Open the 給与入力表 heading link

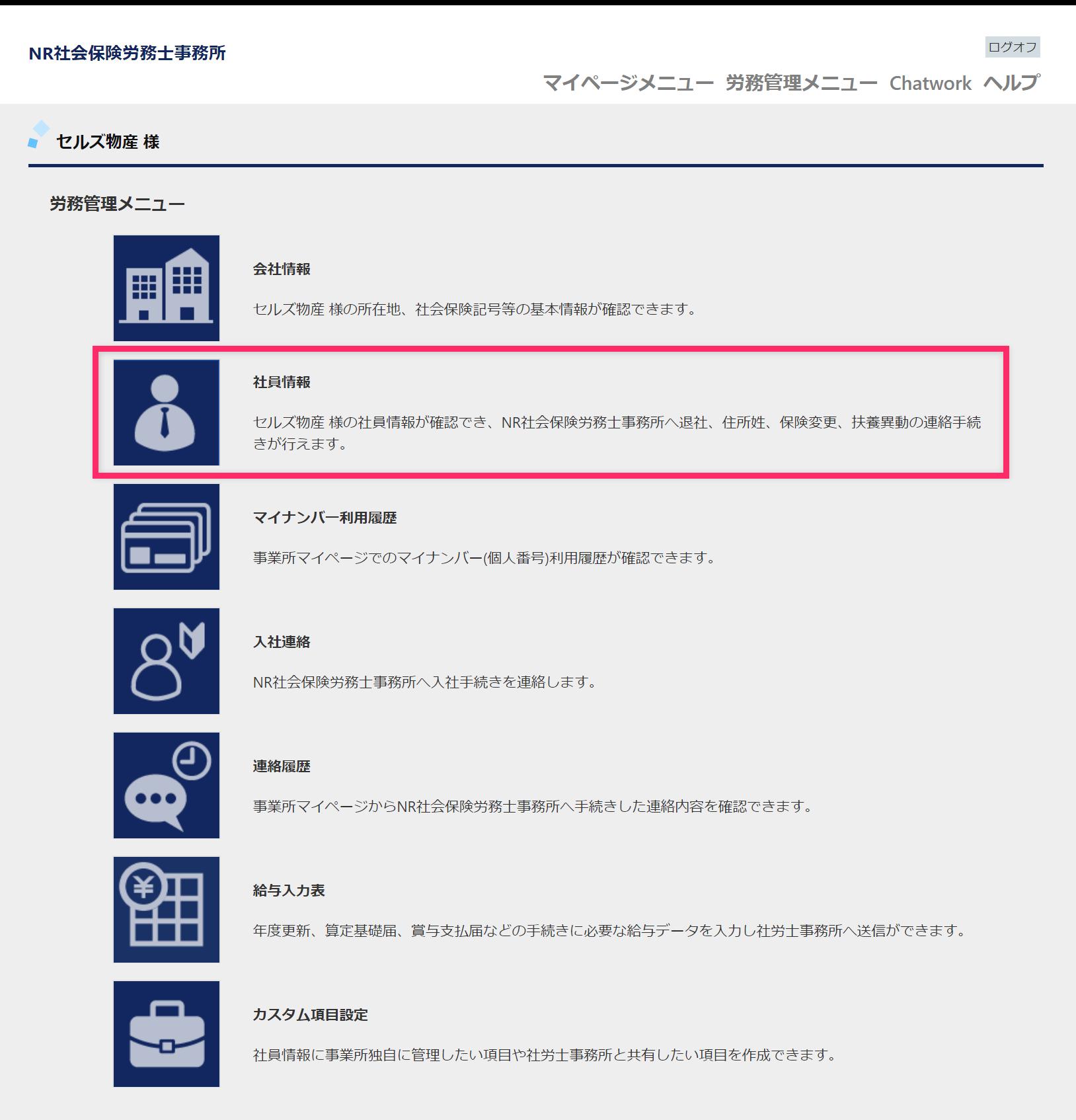click(x=289, y=891)
